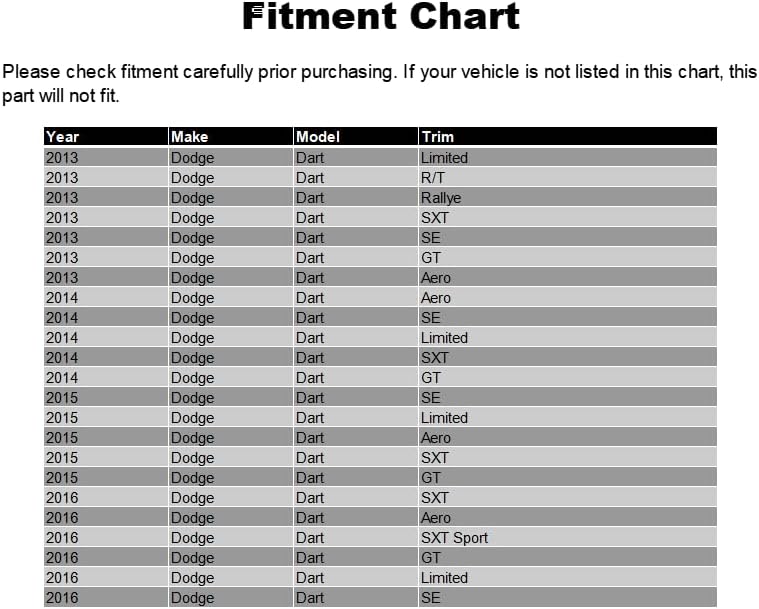Select the 2013 Limited trim cell

[x=567, y=157]
